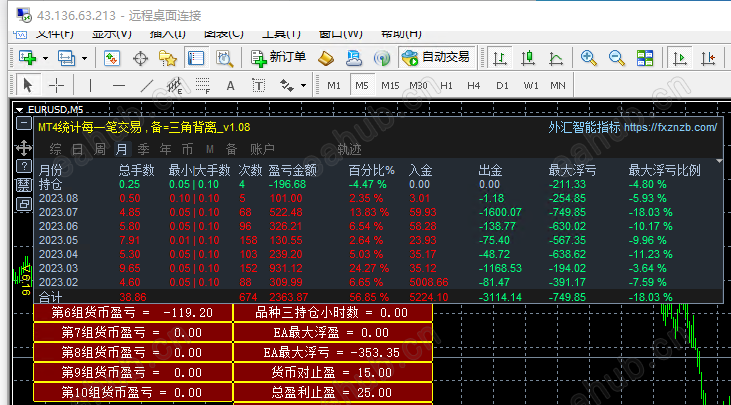Screen dimensions: 731x405
Task: Open the 季 quarterly tab
Action: (143, 149)
